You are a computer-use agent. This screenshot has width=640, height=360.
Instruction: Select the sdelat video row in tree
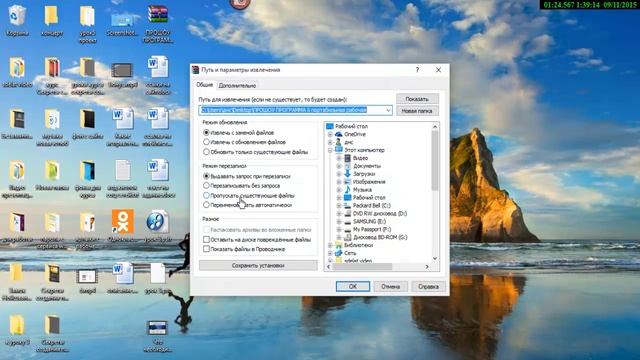358,260
